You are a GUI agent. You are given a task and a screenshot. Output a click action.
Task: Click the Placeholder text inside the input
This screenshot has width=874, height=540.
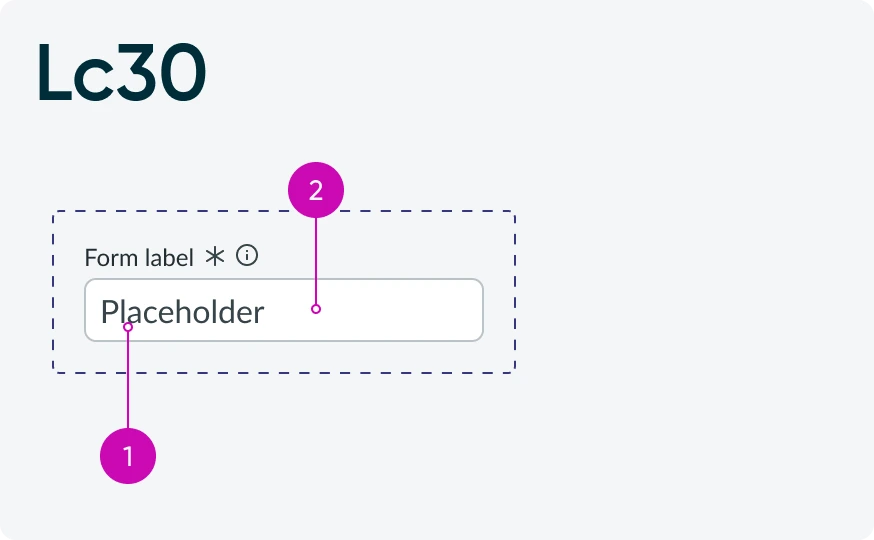click(182, 312)
